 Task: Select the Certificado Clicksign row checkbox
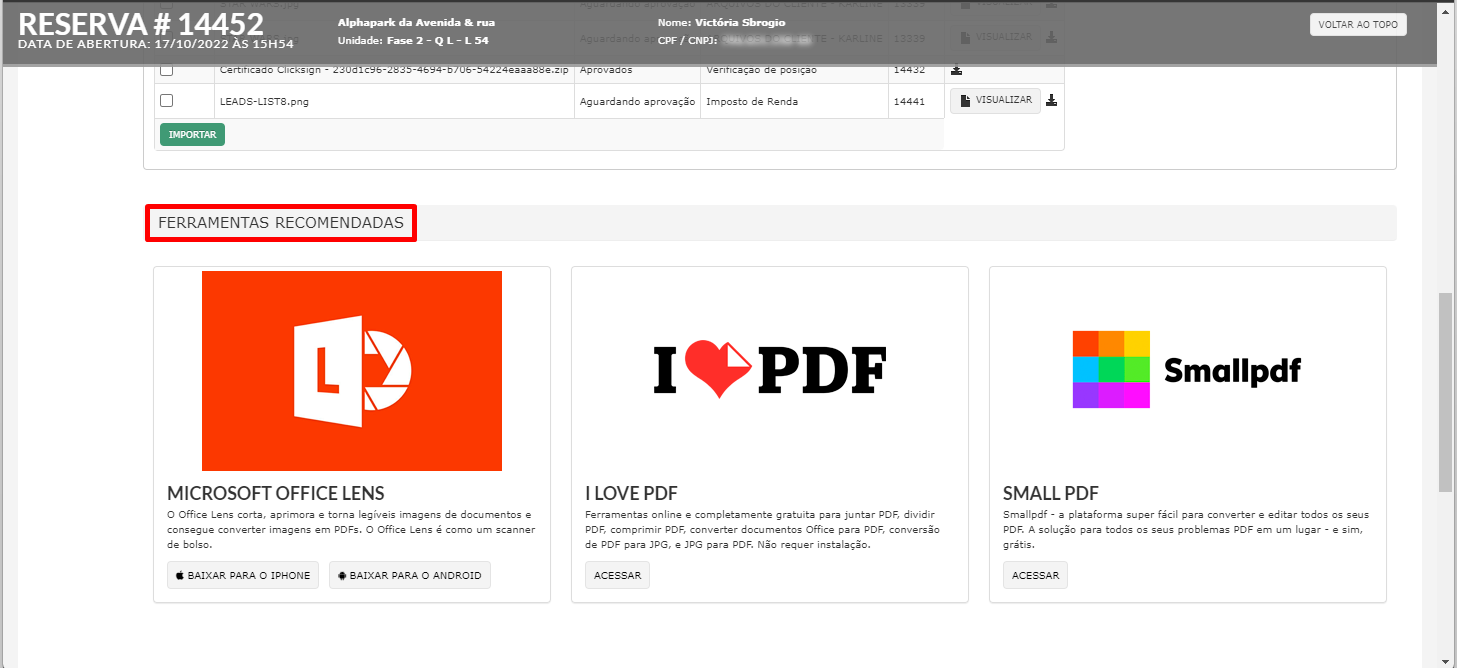click(167, 70)
